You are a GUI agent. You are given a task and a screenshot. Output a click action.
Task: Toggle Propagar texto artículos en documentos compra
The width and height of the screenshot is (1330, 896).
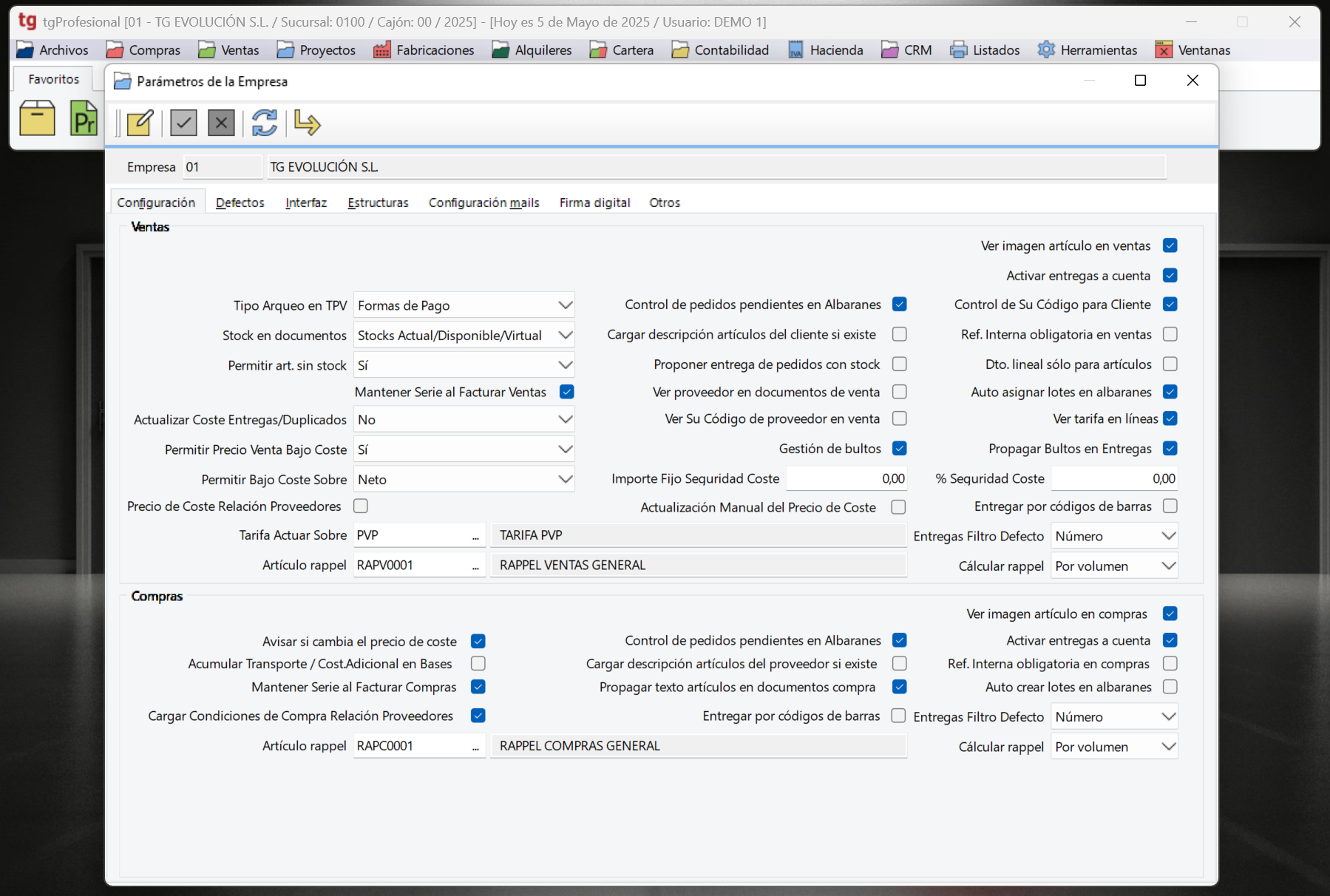point(899,687)
